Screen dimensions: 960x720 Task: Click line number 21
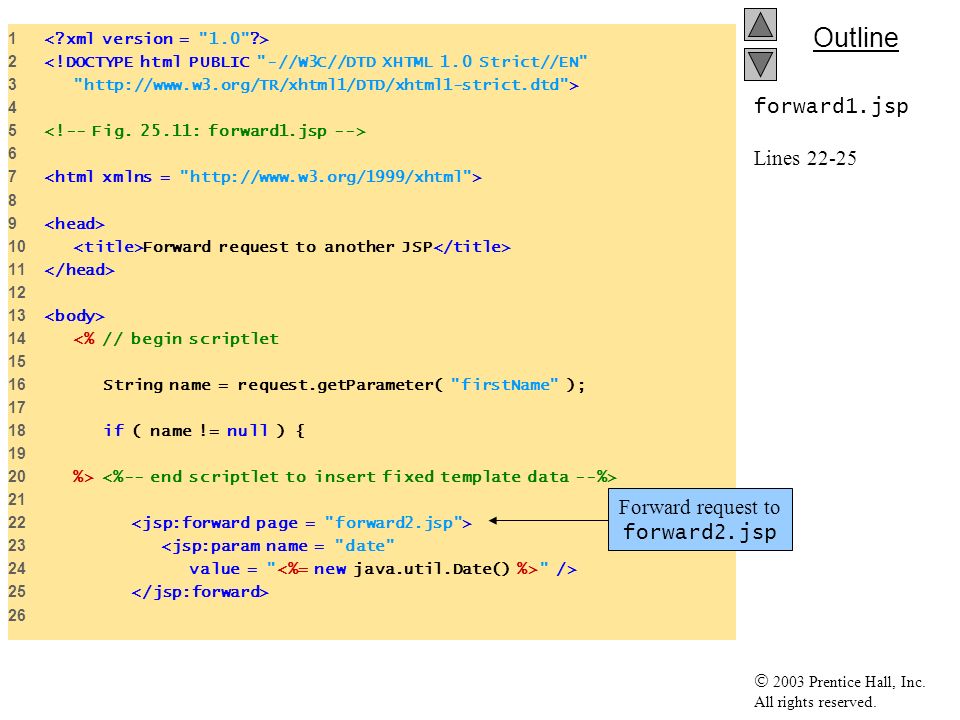coord(17,500)
